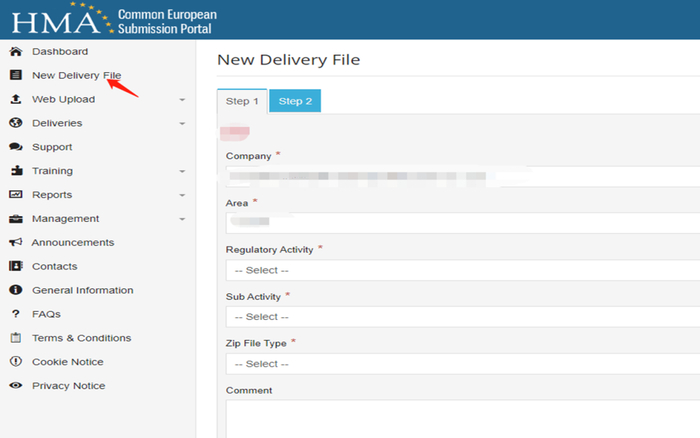Click the Privacy Notice eye icon

tap(15, 386)
